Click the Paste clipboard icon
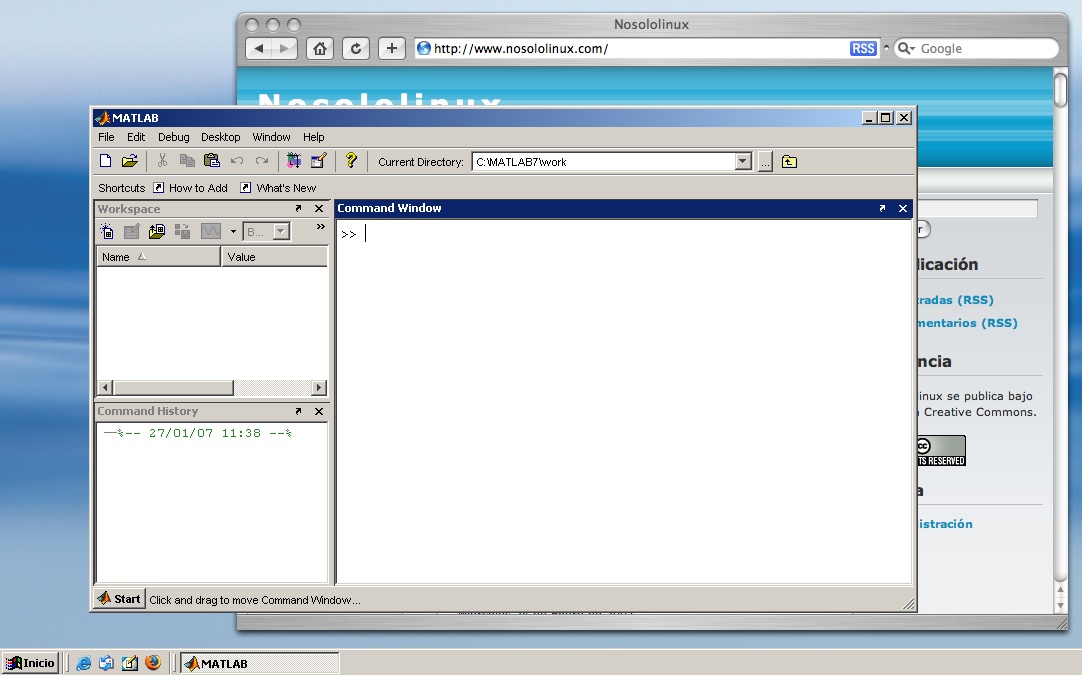Viewport: 1082px width, 675px height. pos(212,161)
